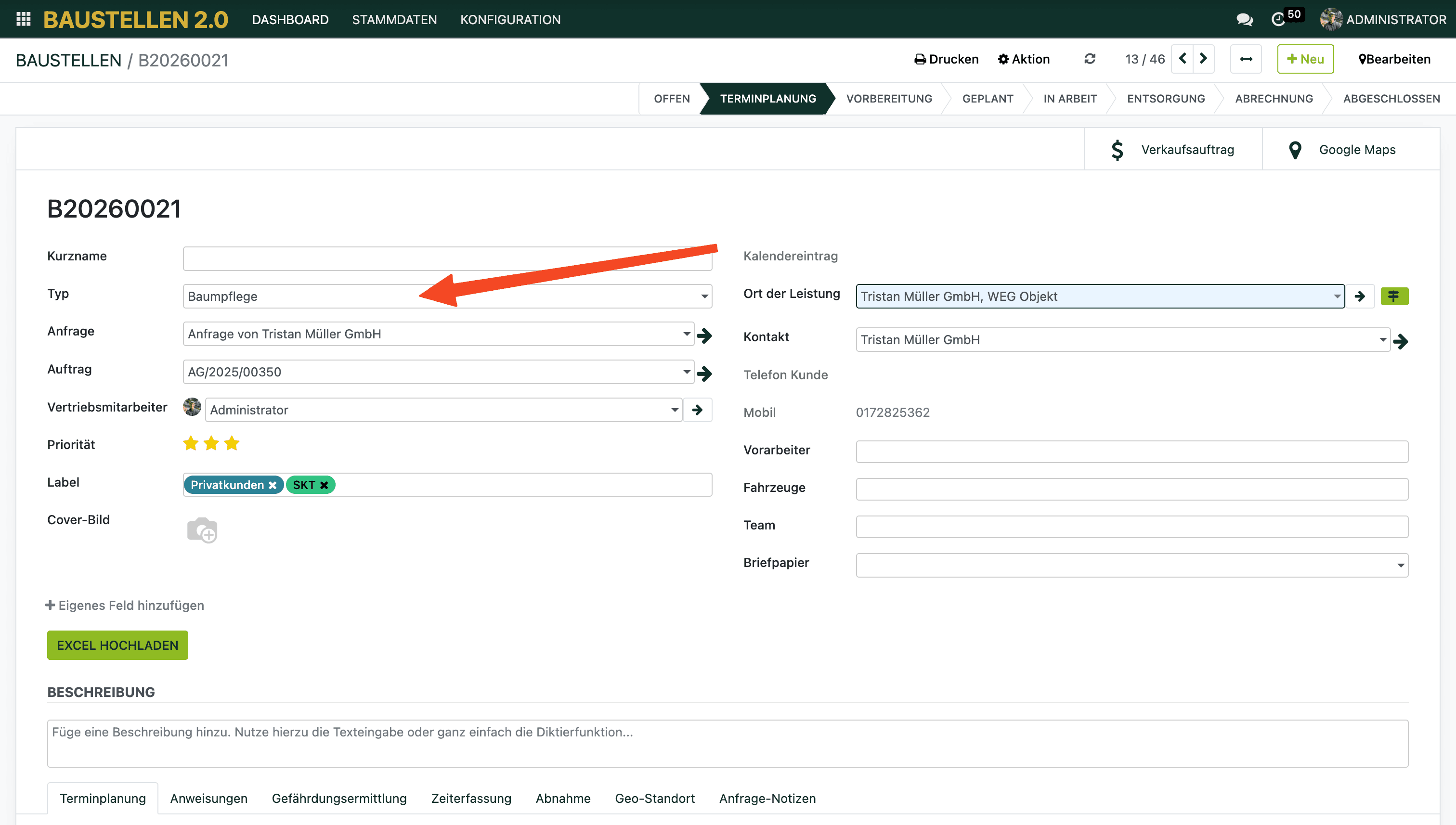Click the refresh record icon

pos(1089,59)
